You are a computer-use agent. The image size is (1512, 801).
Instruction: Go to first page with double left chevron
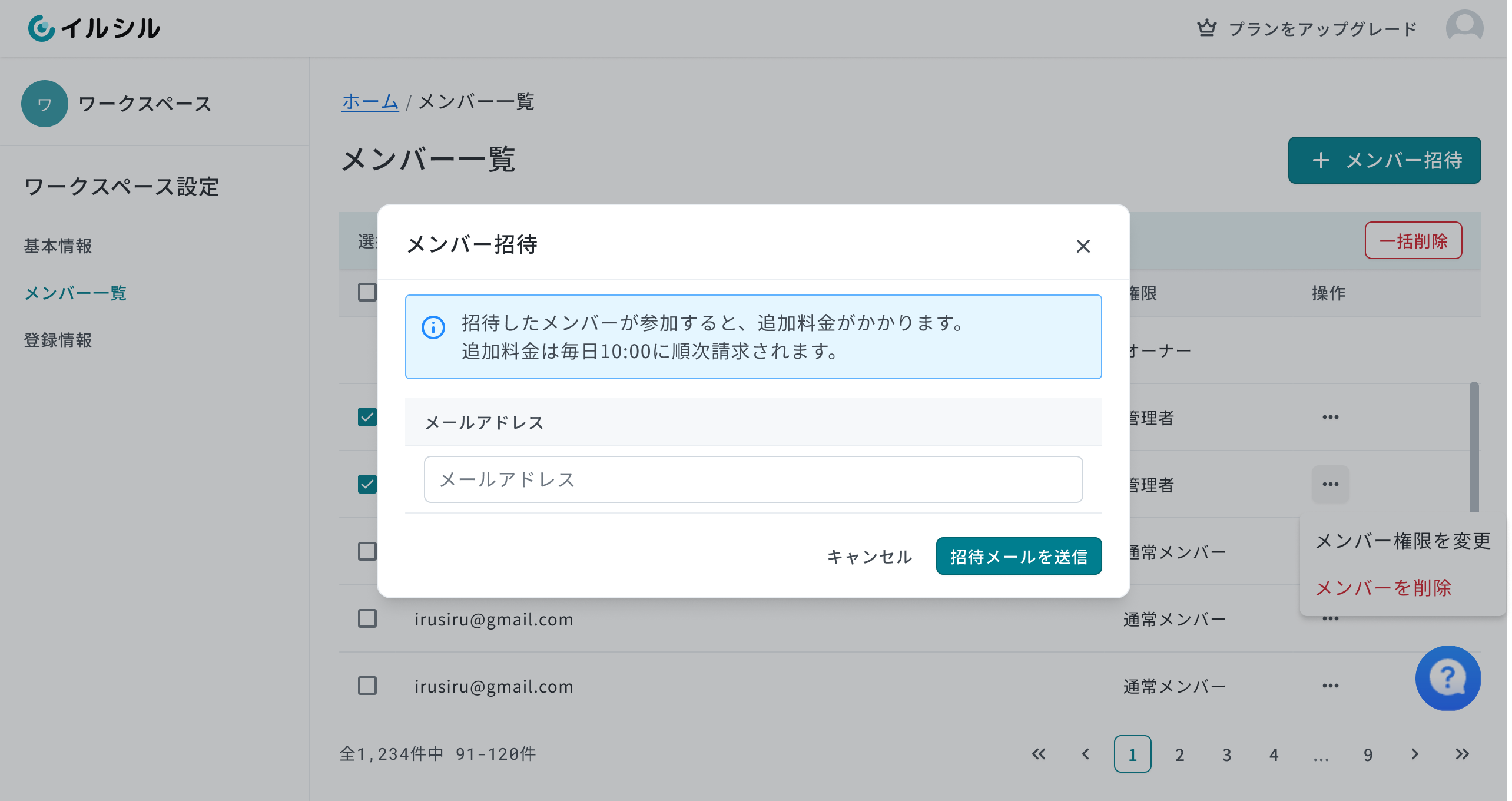(1039, 754)
